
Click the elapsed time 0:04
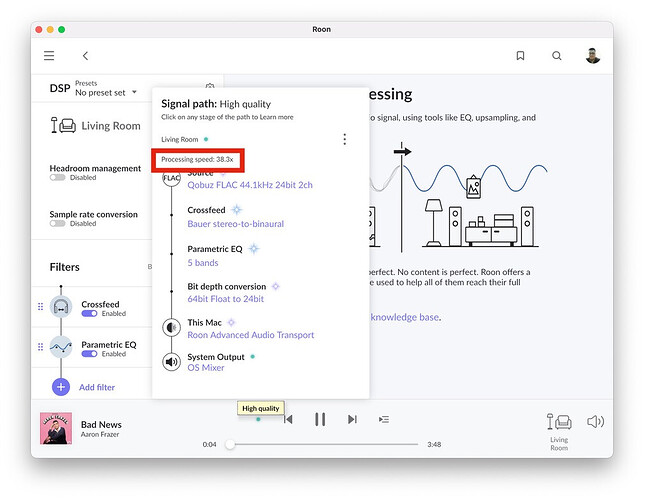(209, 444)
